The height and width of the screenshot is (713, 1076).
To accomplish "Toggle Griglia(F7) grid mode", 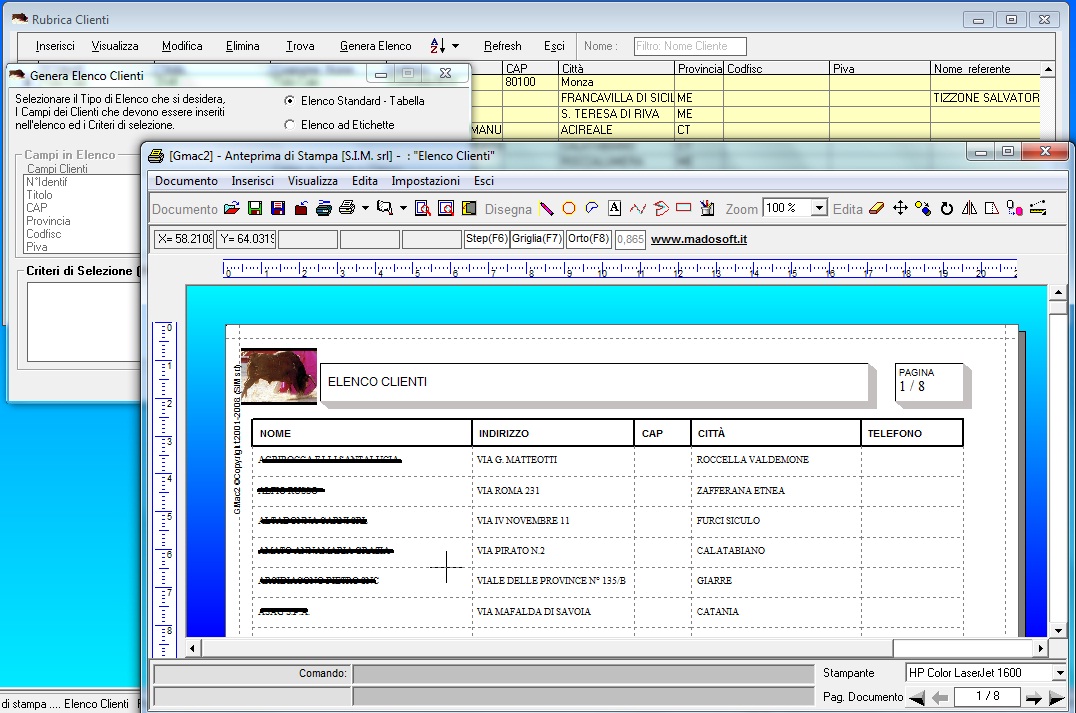I will click(537, 239).
